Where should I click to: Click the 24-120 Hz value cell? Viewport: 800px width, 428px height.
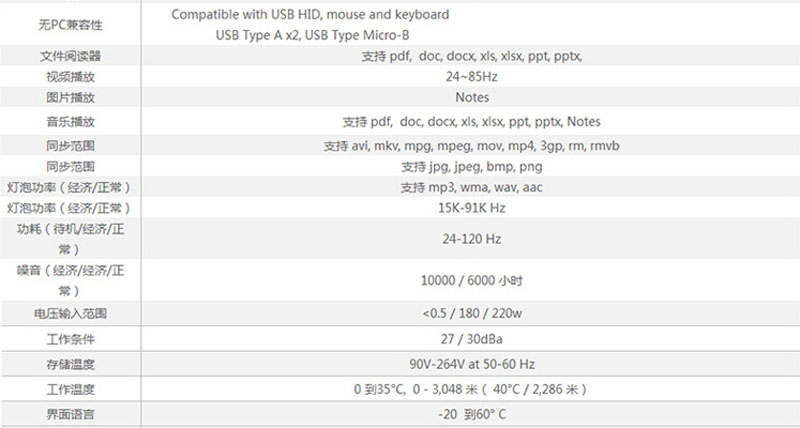coord(471,240)
